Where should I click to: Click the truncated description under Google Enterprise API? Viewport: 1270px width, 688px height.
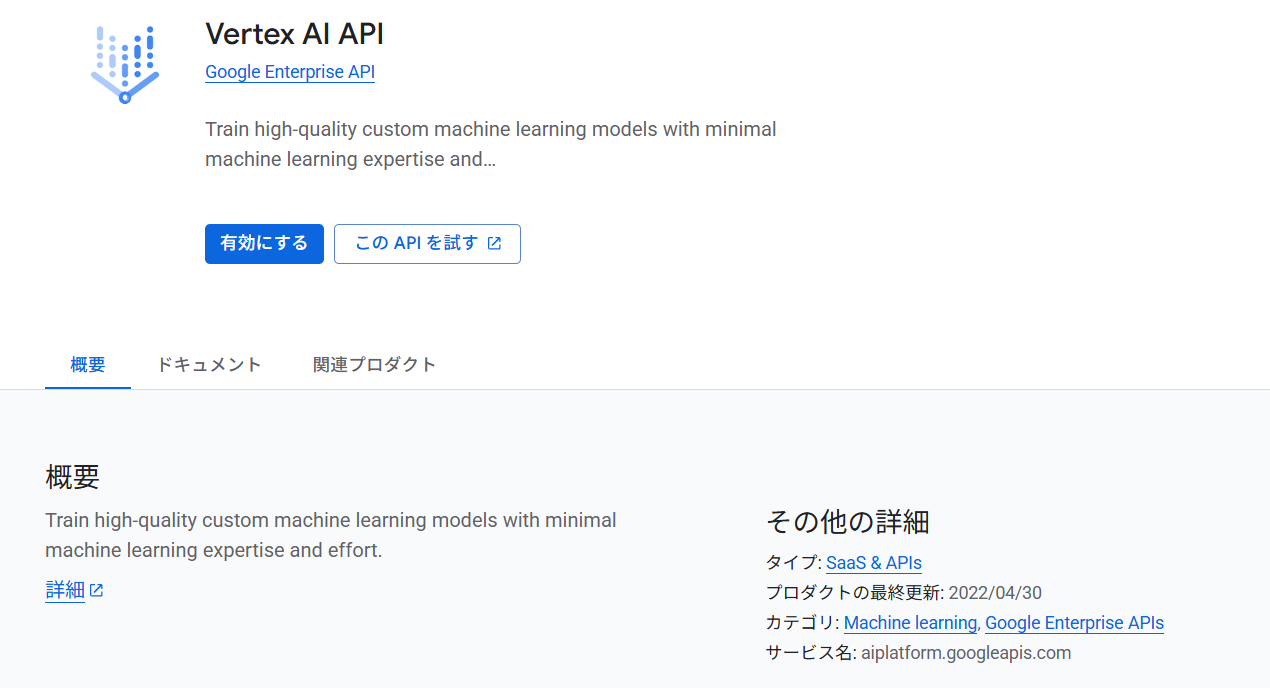pos(490,144)
